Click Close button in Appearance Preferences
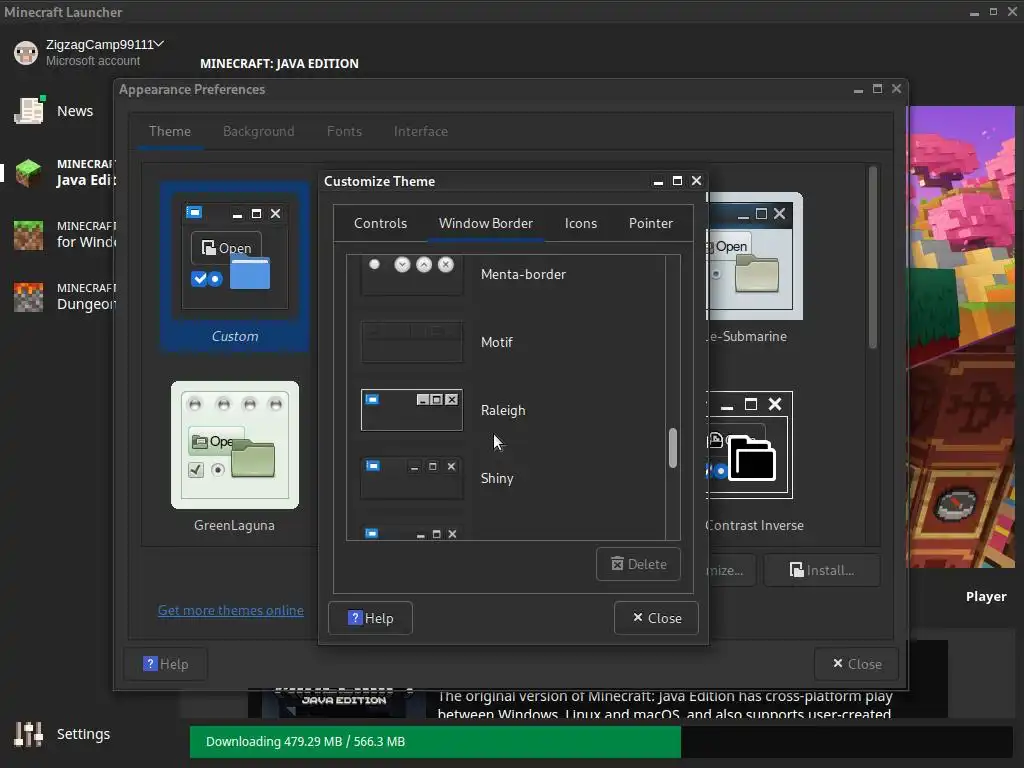Image resolution: width=1024 pixels, height=768 pixels. pyautogui.click(x=856, y=664)
